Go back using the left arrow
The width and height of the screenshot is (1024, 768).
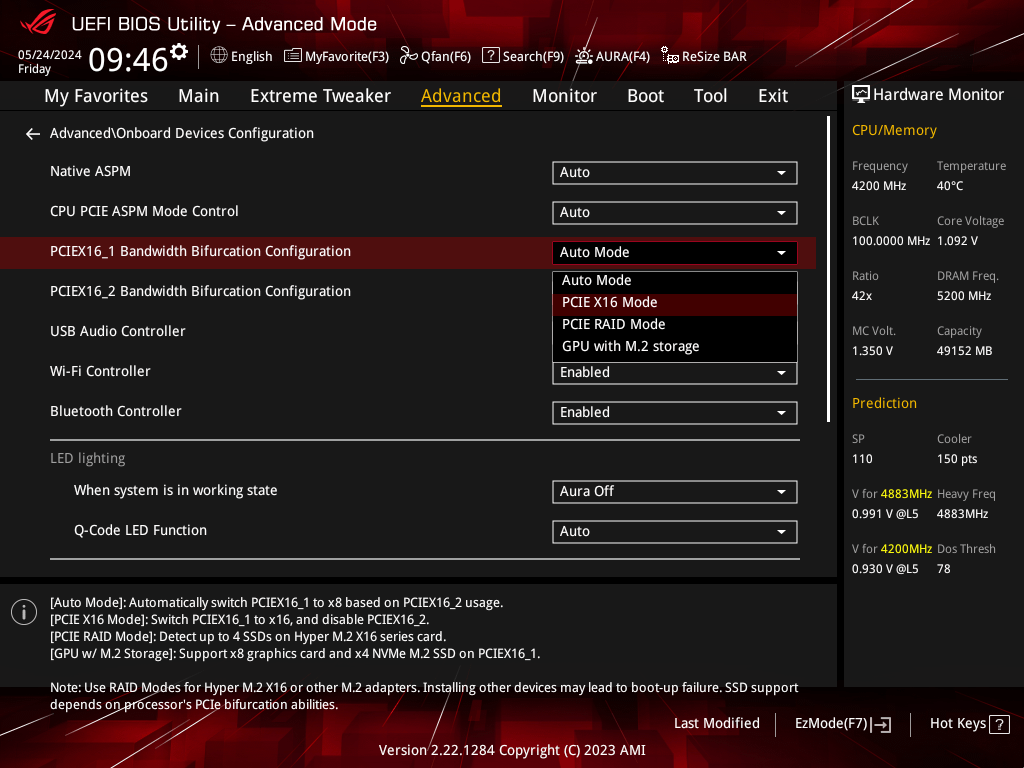pos(33,134)
